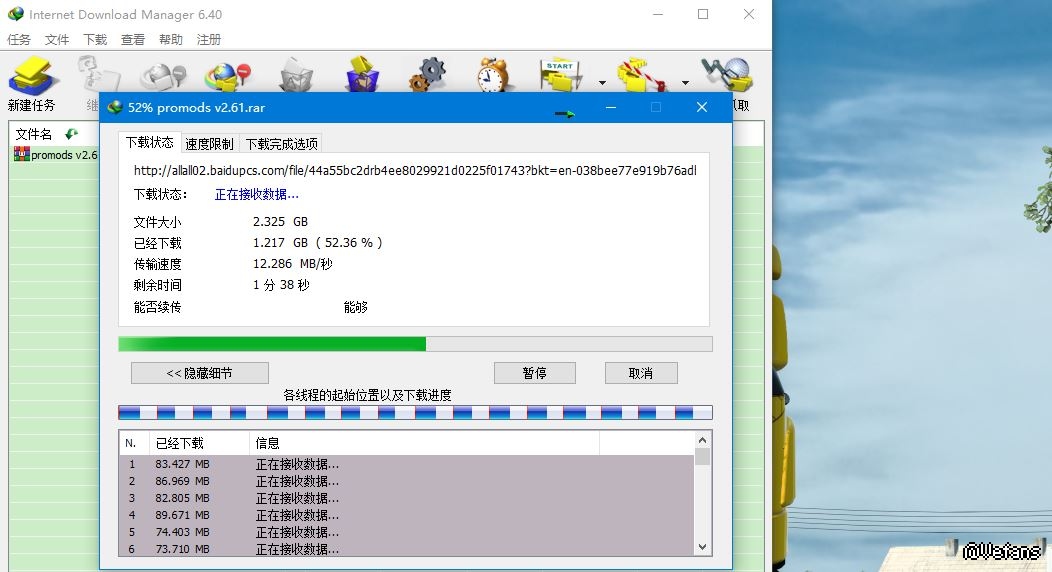Select thread row 6 with 73.710 MB

pos(407,549)
